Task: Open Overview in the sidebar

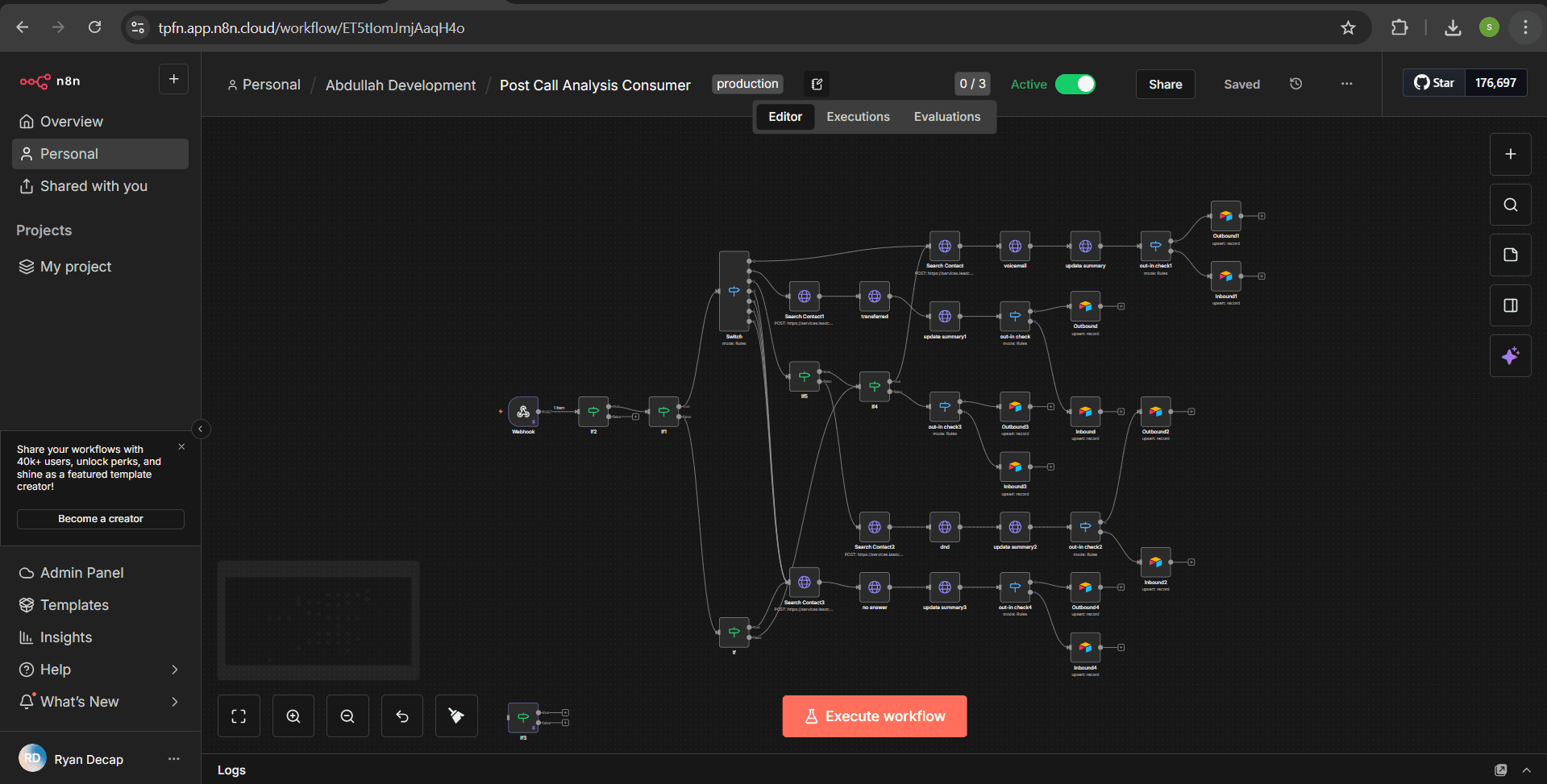Action: (x=100, y=122)
